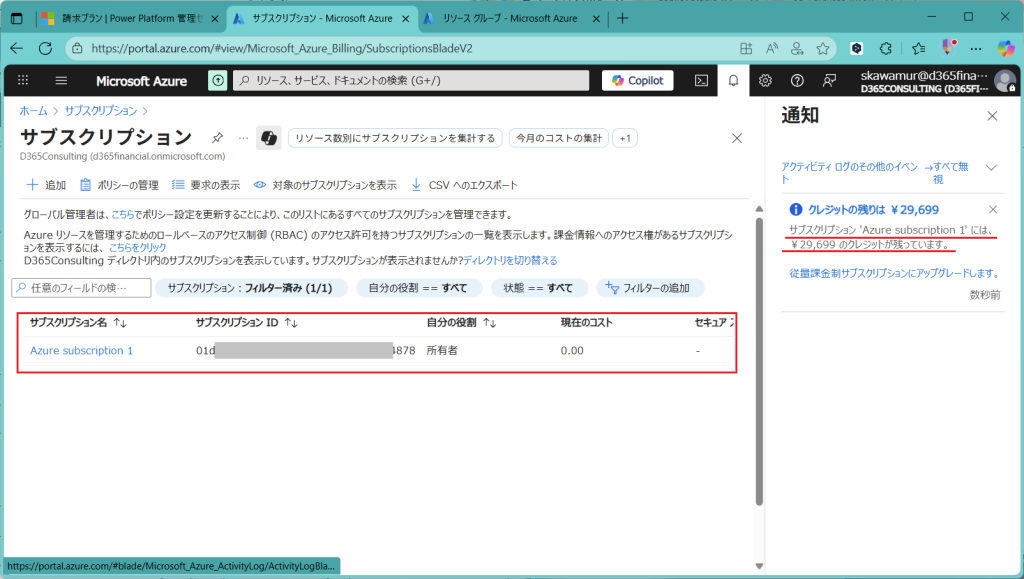Viewport: 1024px width, 579px height.
Task: Open the apps waffle launcher grid
Action: [23, 80]
